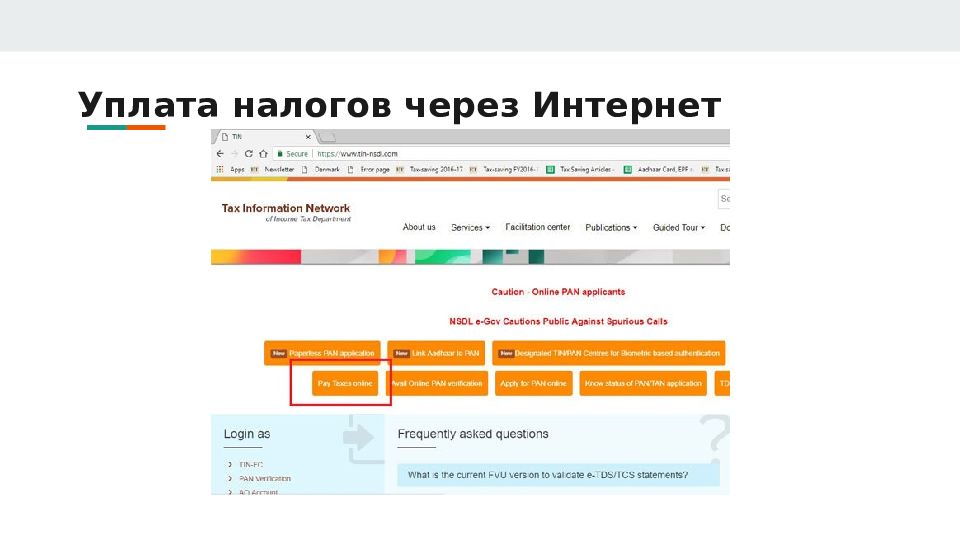Open the Apps grid bookmark icon
This screenshot has height=540, width=960.
220,169
